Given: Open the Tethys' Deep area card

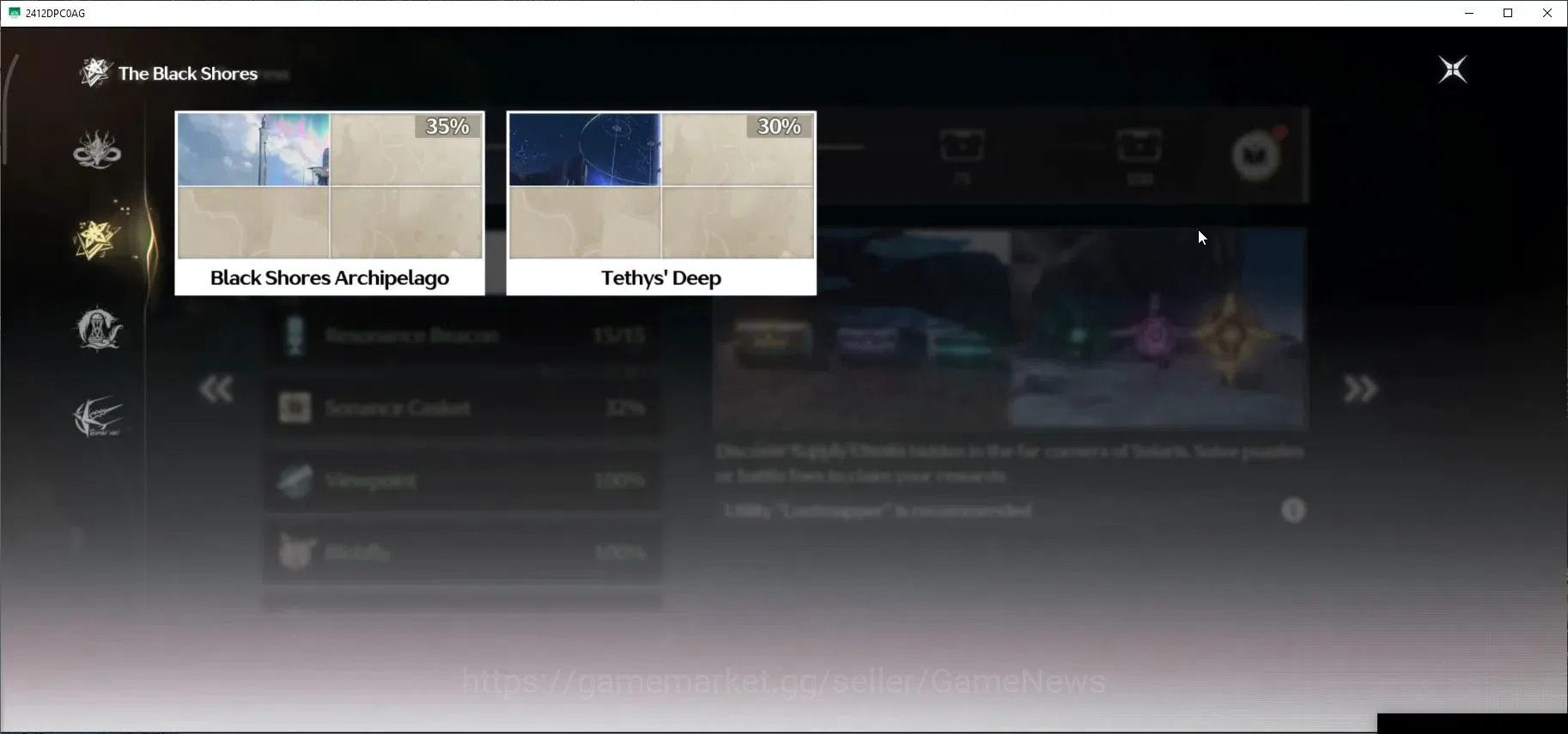Looking at the screenshot, I should point(661,203).
